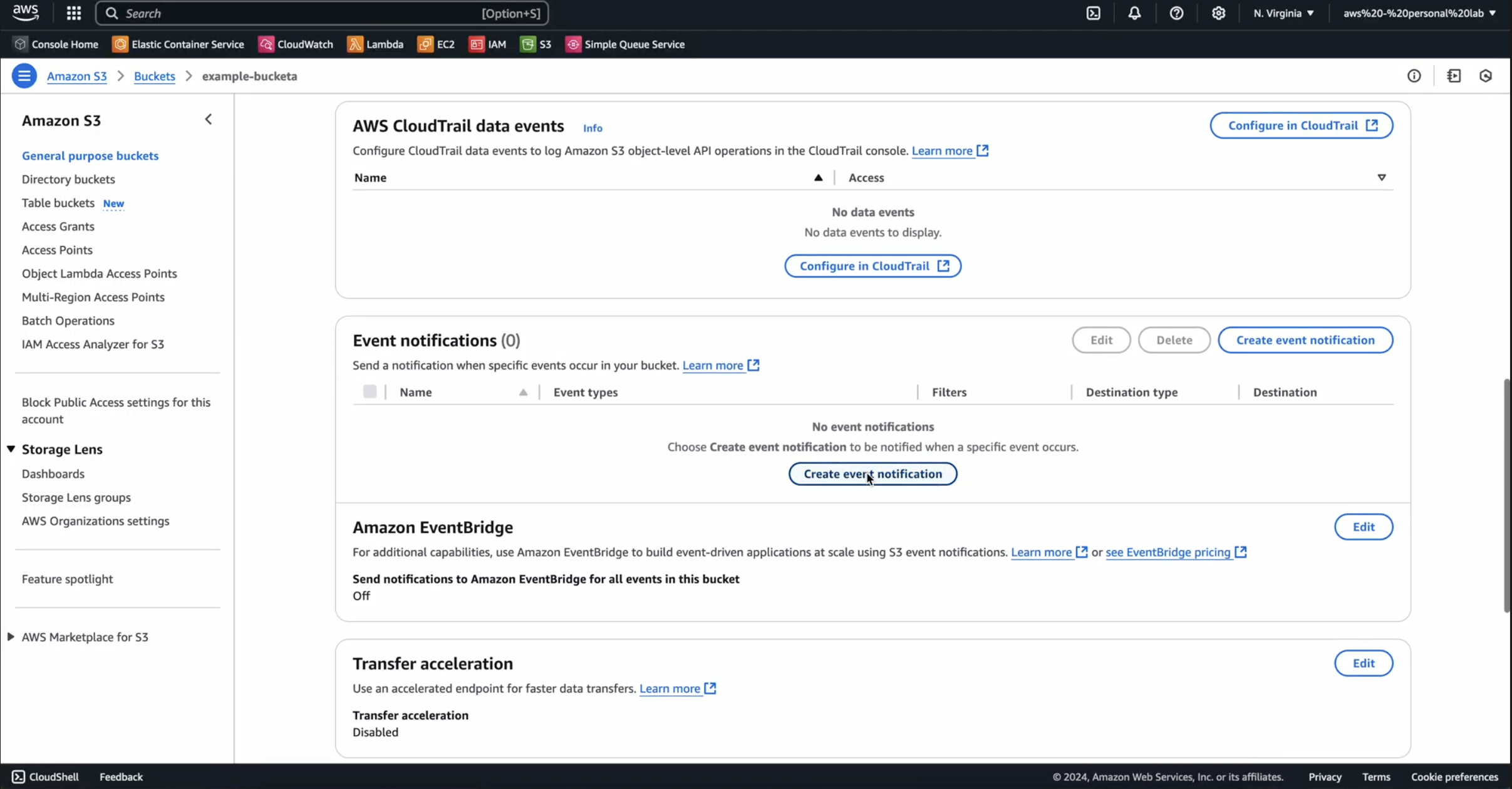Toggle the hamburger side navigation button
The height and width of the screenshot is (789, 1512).
point(24,76)
